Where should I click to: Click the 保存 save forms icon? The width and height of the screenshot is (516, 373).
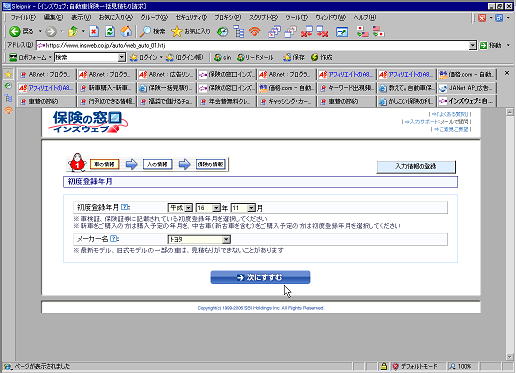(294, 57)
